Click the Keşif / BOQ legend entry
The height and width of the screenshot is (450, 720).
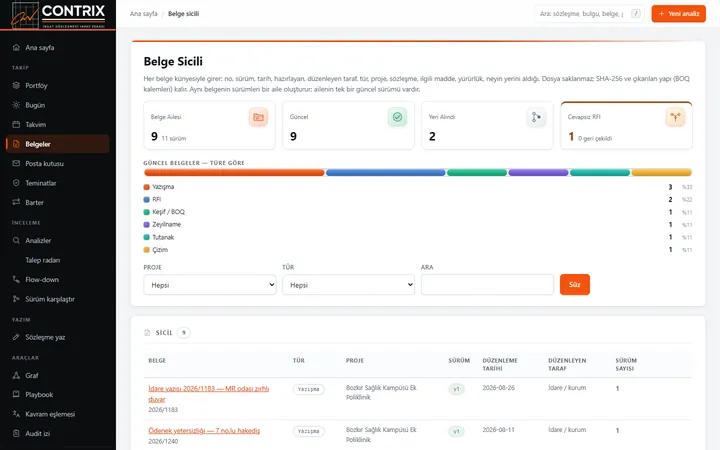coord(164,212)
